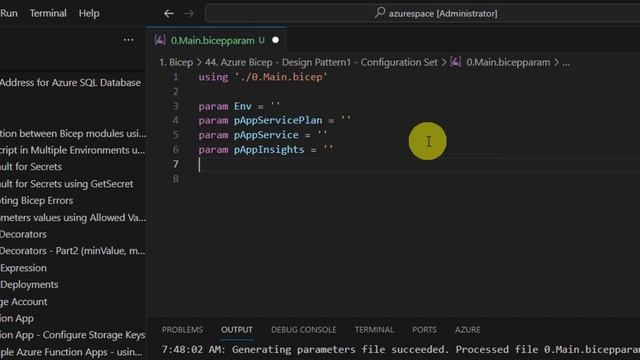Image resolution: width=640 pixels, height=360 pixels.
Task: Select the 0.Main.bicepparam editor tab
Action: [x=216, y=40]
